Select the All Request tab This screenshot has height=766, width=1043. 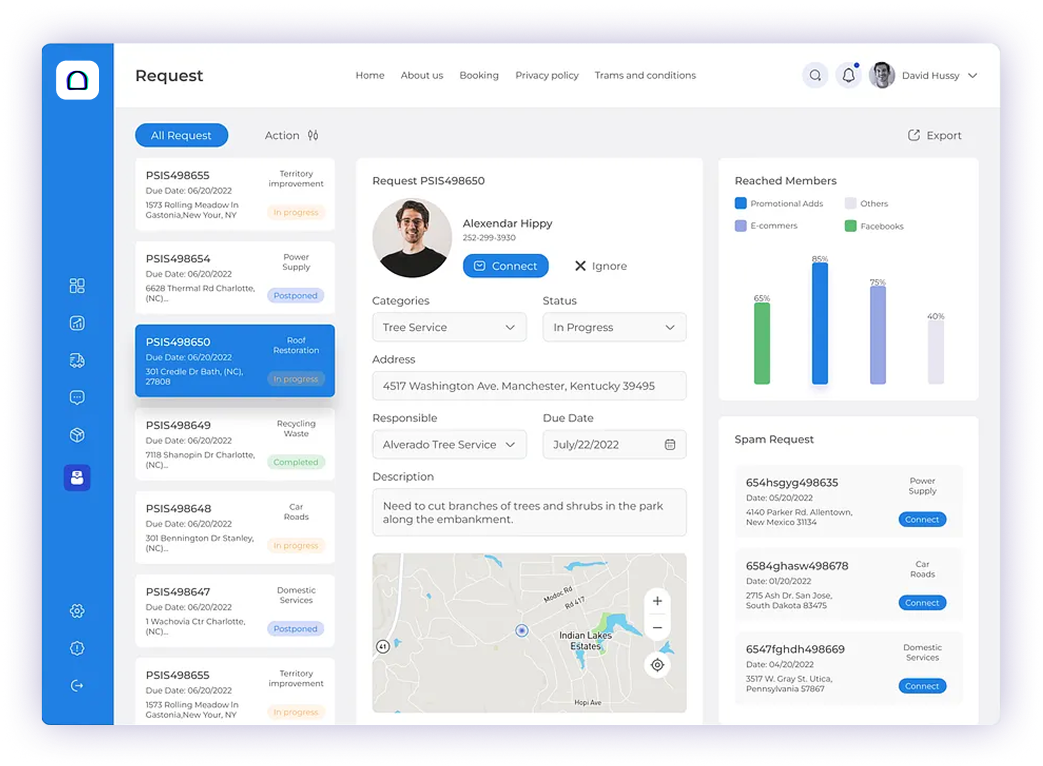tap(181, 135)
